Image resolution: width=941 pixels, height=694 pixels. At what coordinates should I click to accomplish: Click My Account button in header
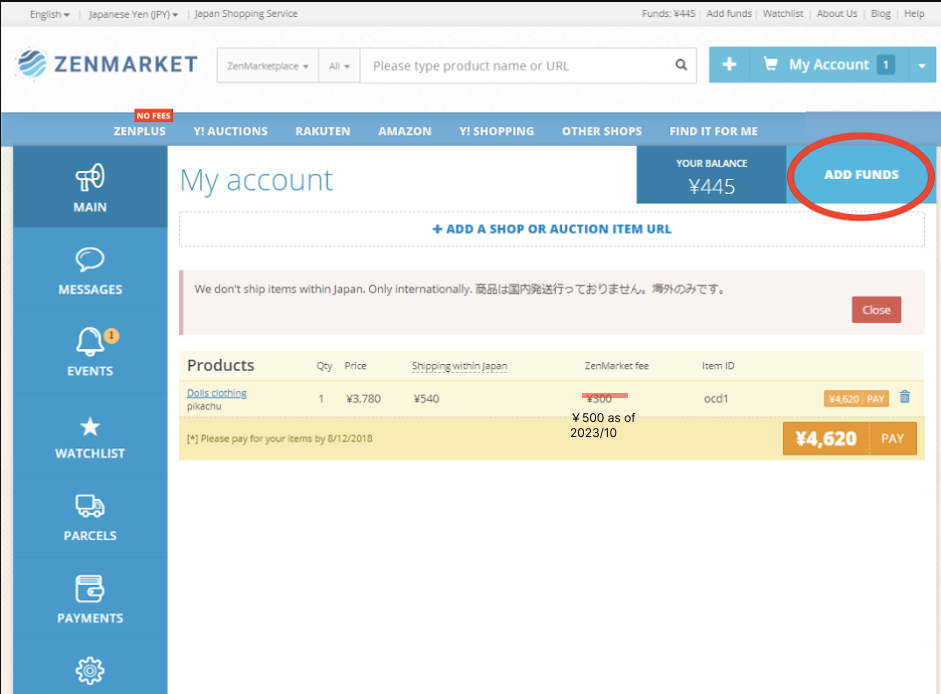829,64
